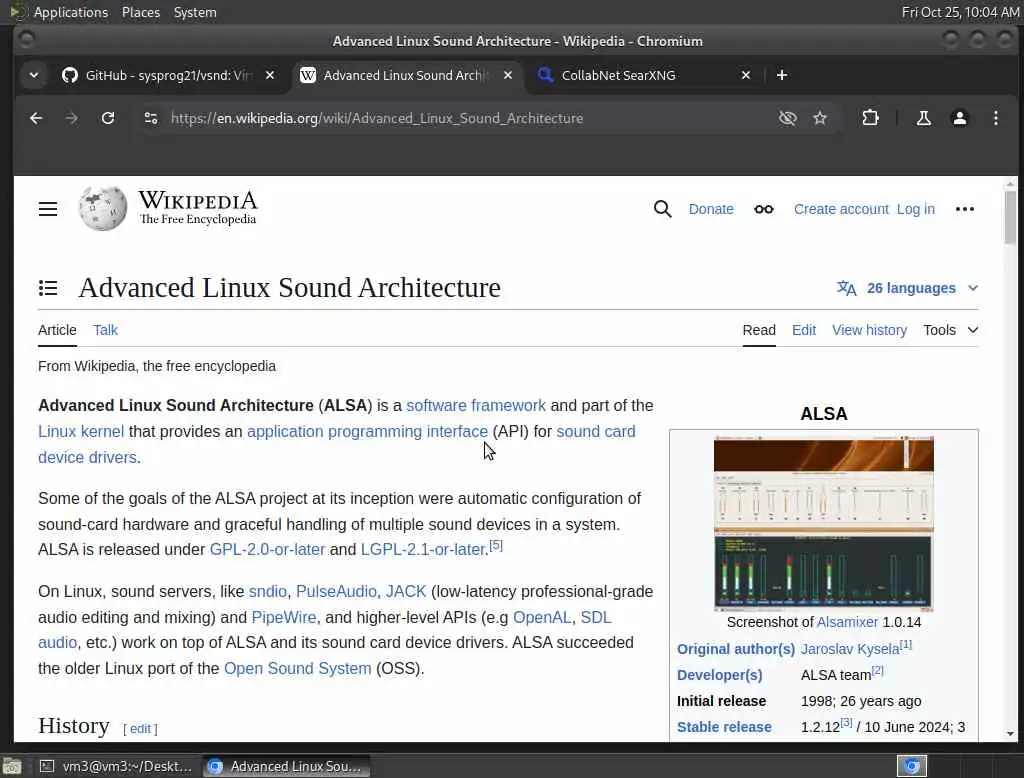Open the Places menu
Image resolution: width=1024 pixels, height=778 pixels.
tap(140, 12)
